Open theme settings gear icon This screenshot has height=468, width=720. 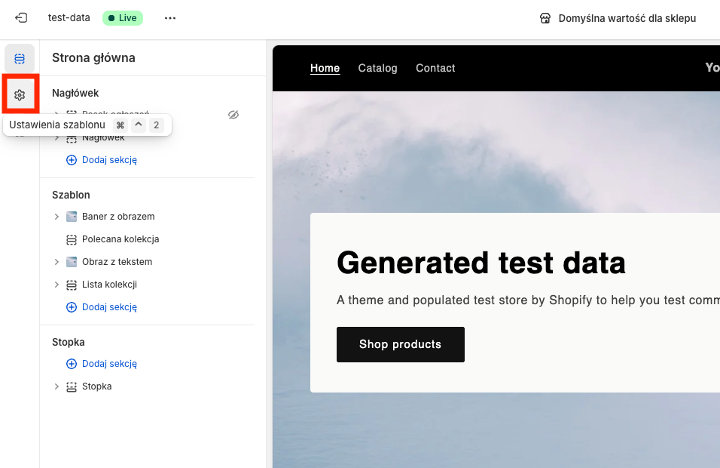click(19, 95)
